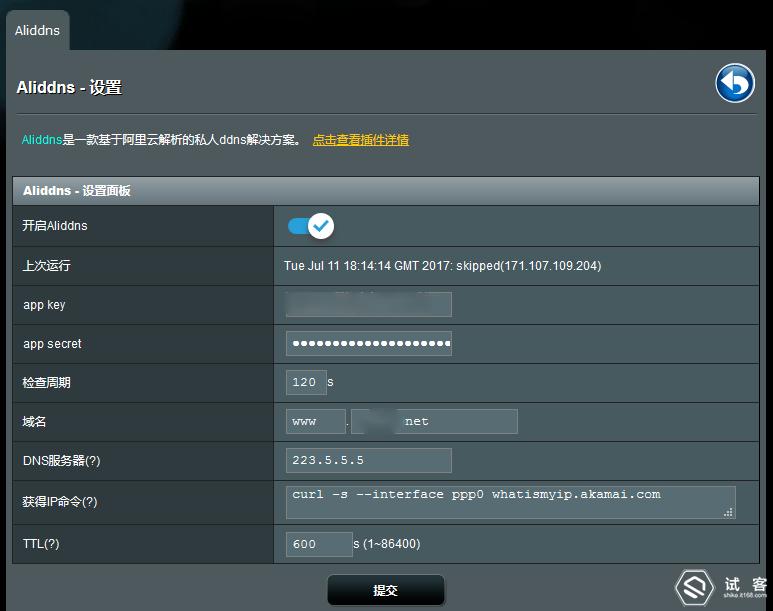Click the domain name field ending in net

(x=434, y=422)
